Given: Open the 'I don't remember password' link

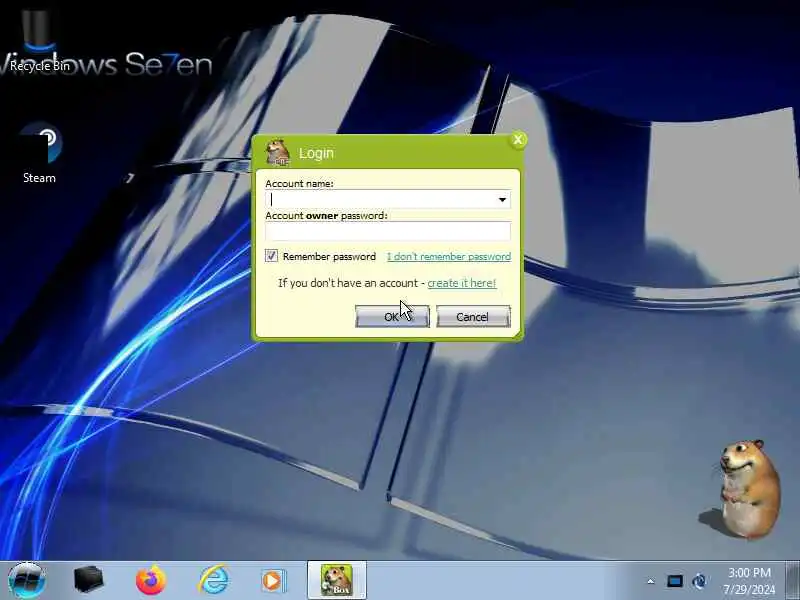Looking at the screenshot, I should pos(448,257).
